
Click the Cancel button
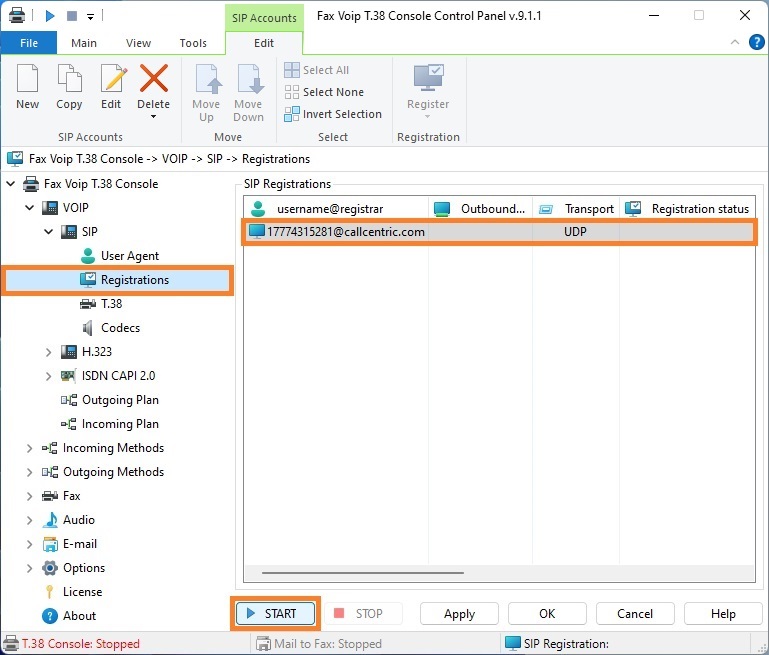[635, 614]
